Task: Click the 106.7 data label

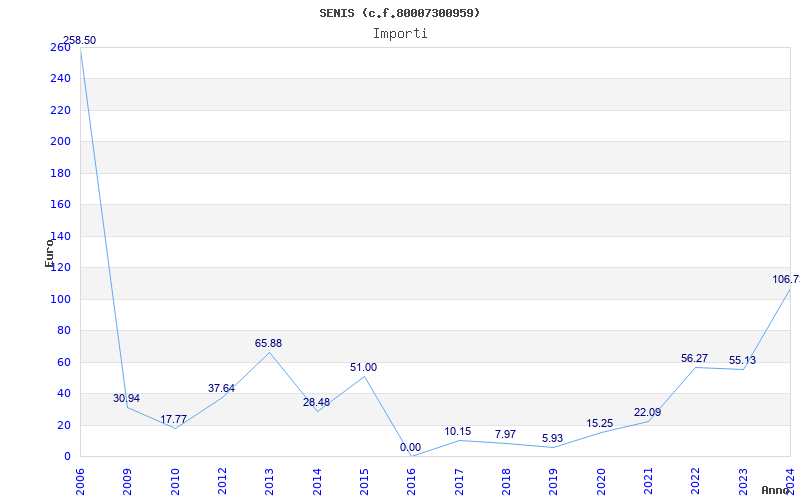Action: click(786, 280)
